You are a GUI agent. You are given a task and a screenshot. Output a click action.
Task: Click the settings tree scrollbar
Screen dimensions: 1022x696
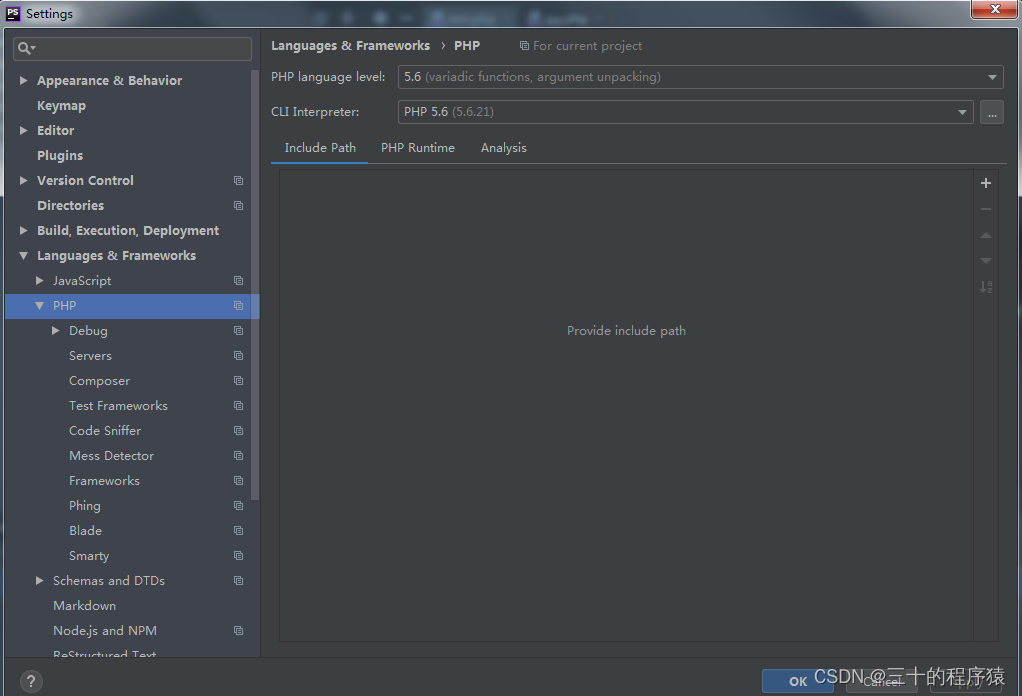coord(255,285)
